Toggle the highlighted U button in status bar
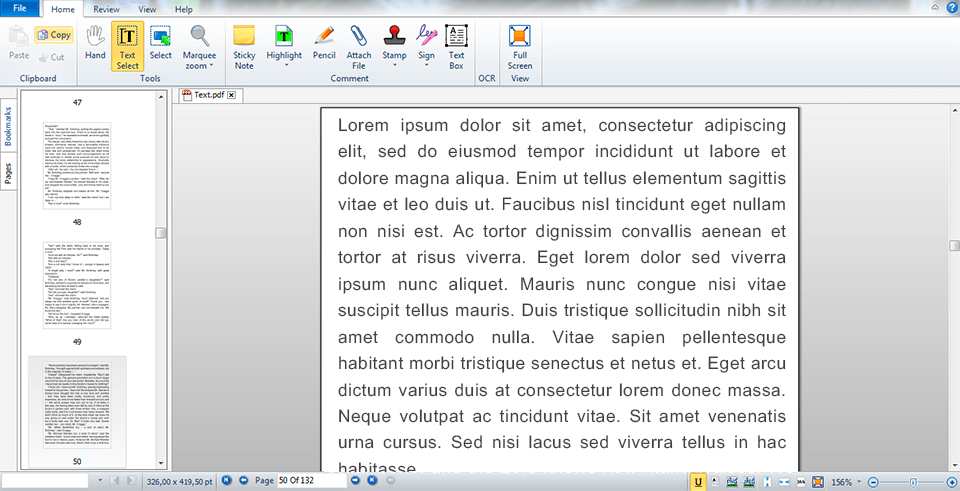 click(696, 482)
